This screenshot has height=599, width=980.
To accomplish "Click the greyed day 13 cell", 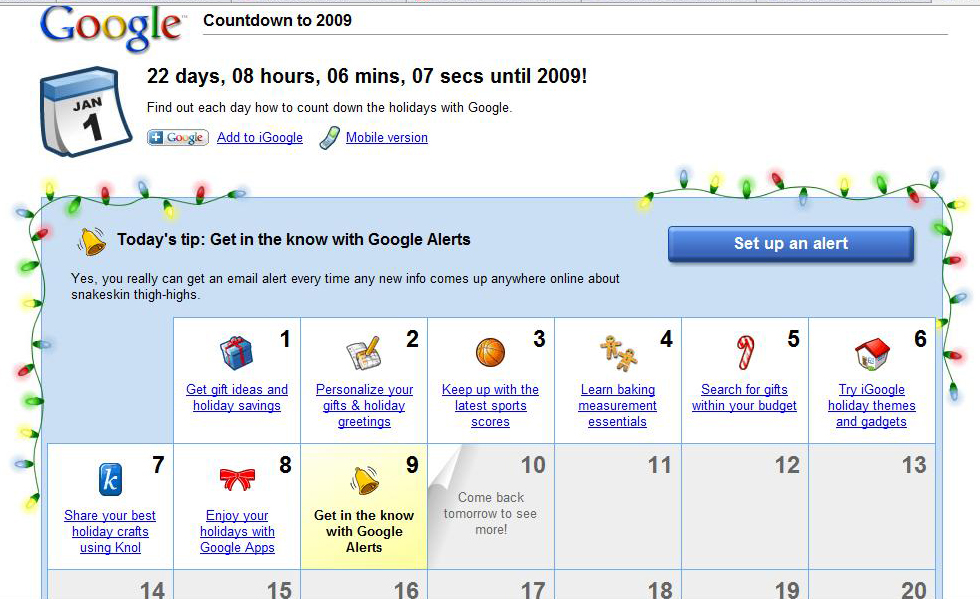I will pyautogui.click(x=872, y=506).
